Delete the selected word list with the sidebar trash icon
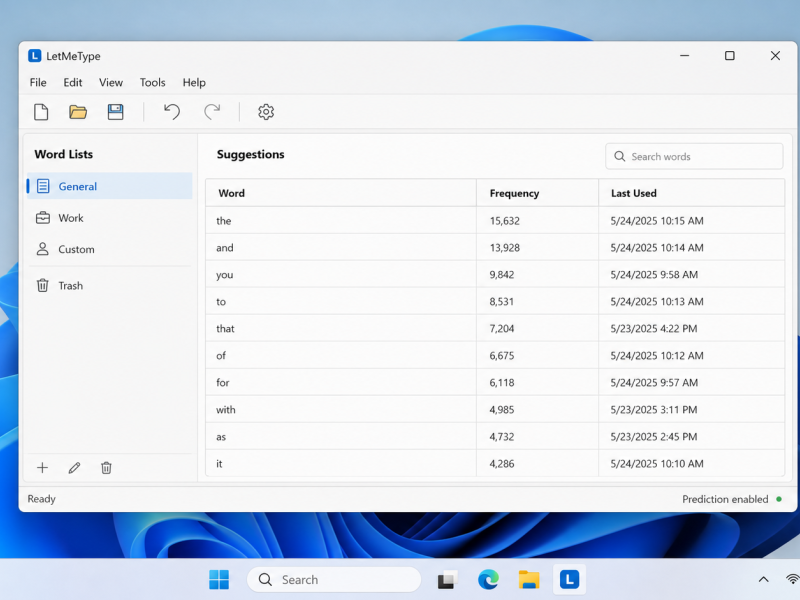The width and height of the screenshot is (800, 600). point(106,467)
